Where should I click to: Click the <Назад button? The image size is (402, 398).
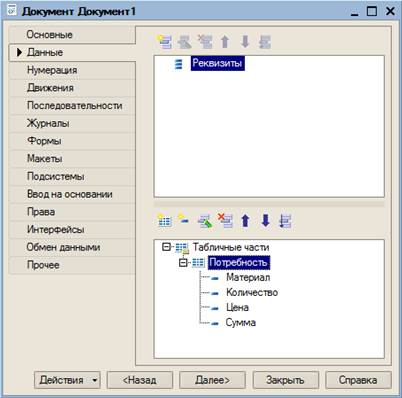tap(140, 380)
